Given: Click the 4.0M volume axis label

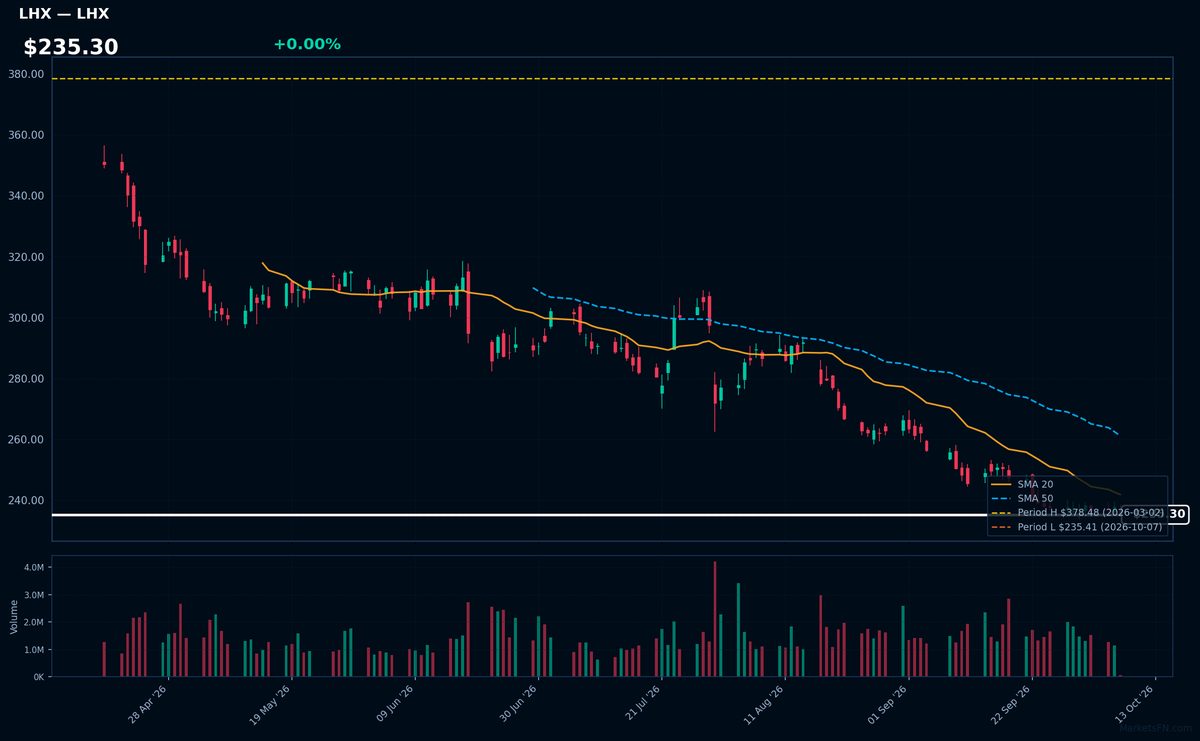Looking at the screenshot, I should 35,567.
